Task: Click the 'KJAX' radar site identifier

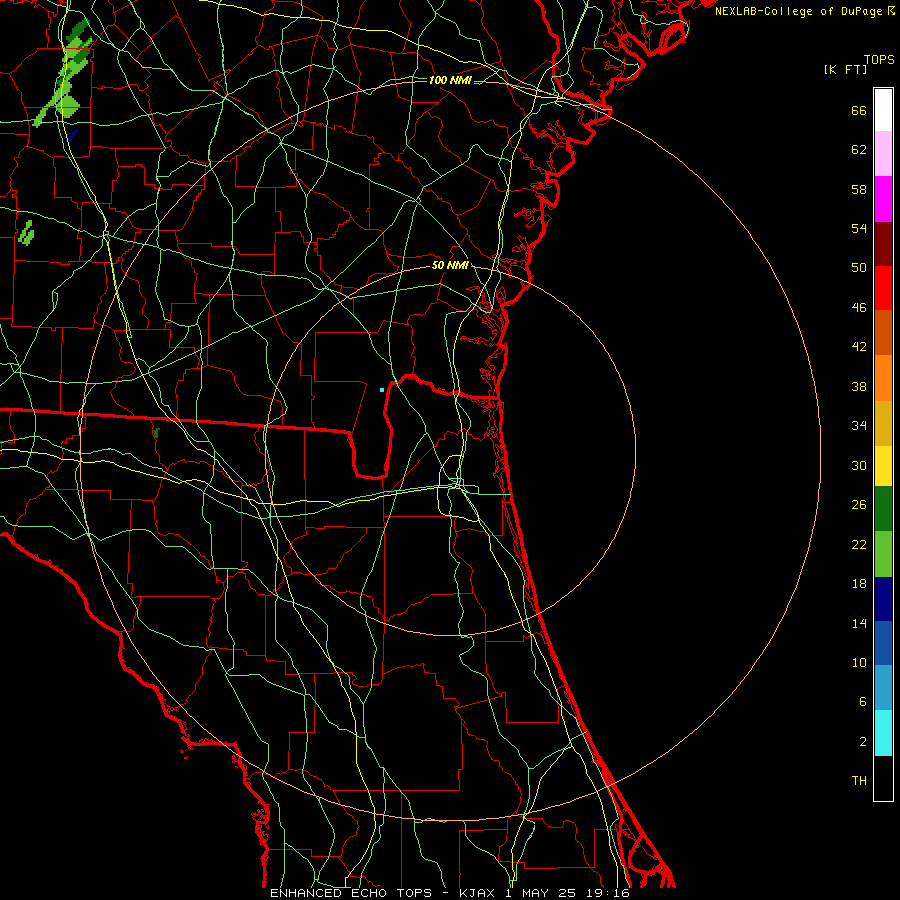Action: [476, 893]
